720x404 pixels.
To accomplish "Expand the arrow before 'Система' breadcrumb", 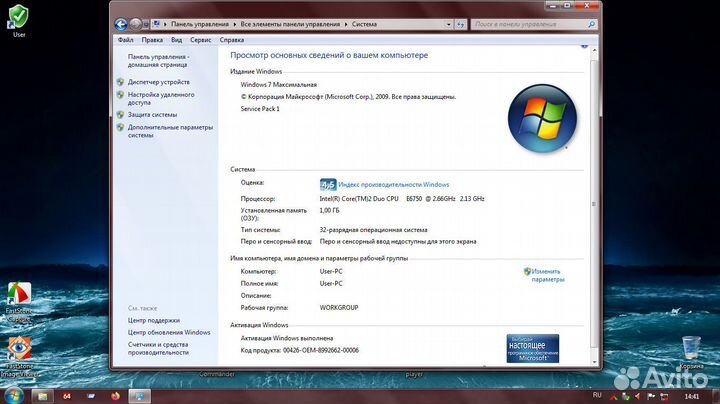I will pos(346,24).
